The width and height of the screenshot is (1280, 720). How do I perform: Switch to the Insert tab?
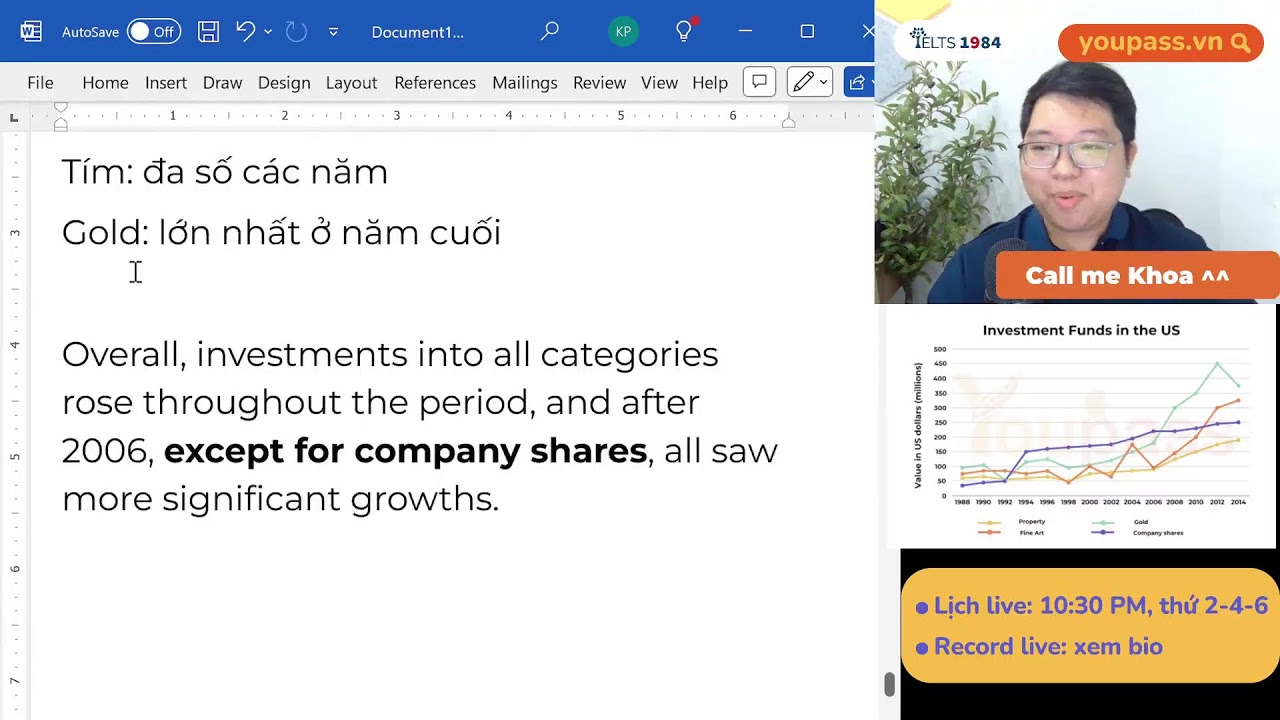[x=166, y=83]
